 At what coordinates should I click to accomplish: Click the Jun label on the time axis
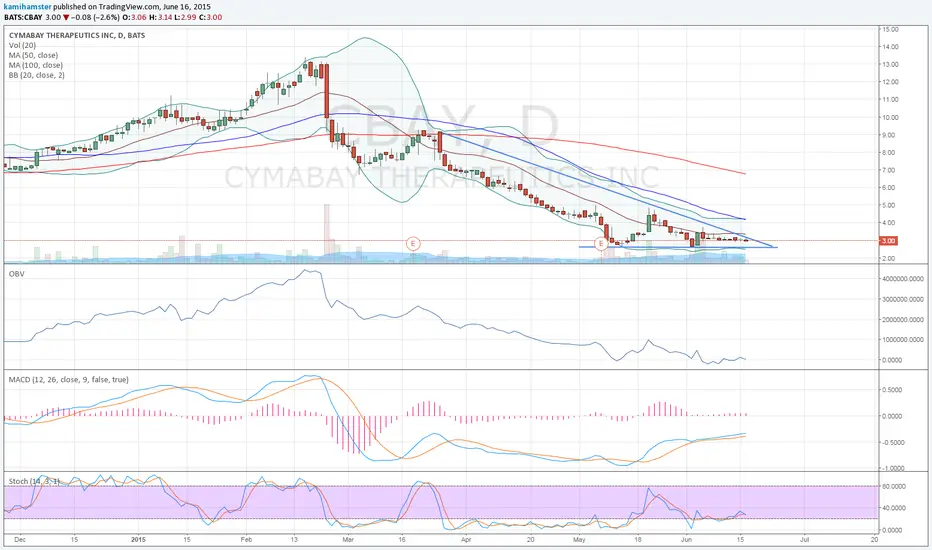click(687, 540)
